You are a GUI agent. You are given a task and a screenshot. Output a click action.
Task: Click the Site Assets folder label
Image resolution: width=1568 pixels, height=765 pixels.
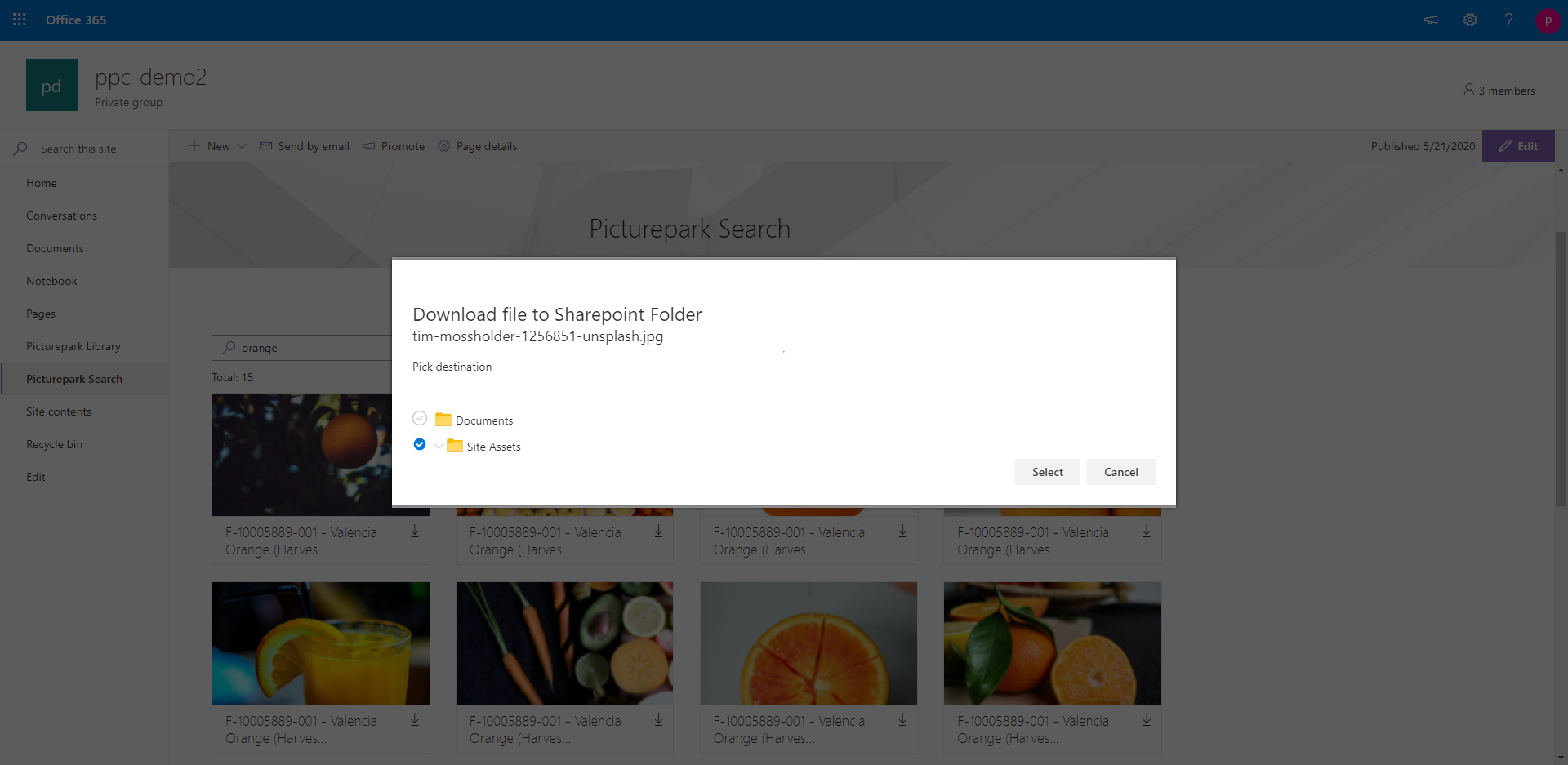pyautogui.click(x=494, y=447)
